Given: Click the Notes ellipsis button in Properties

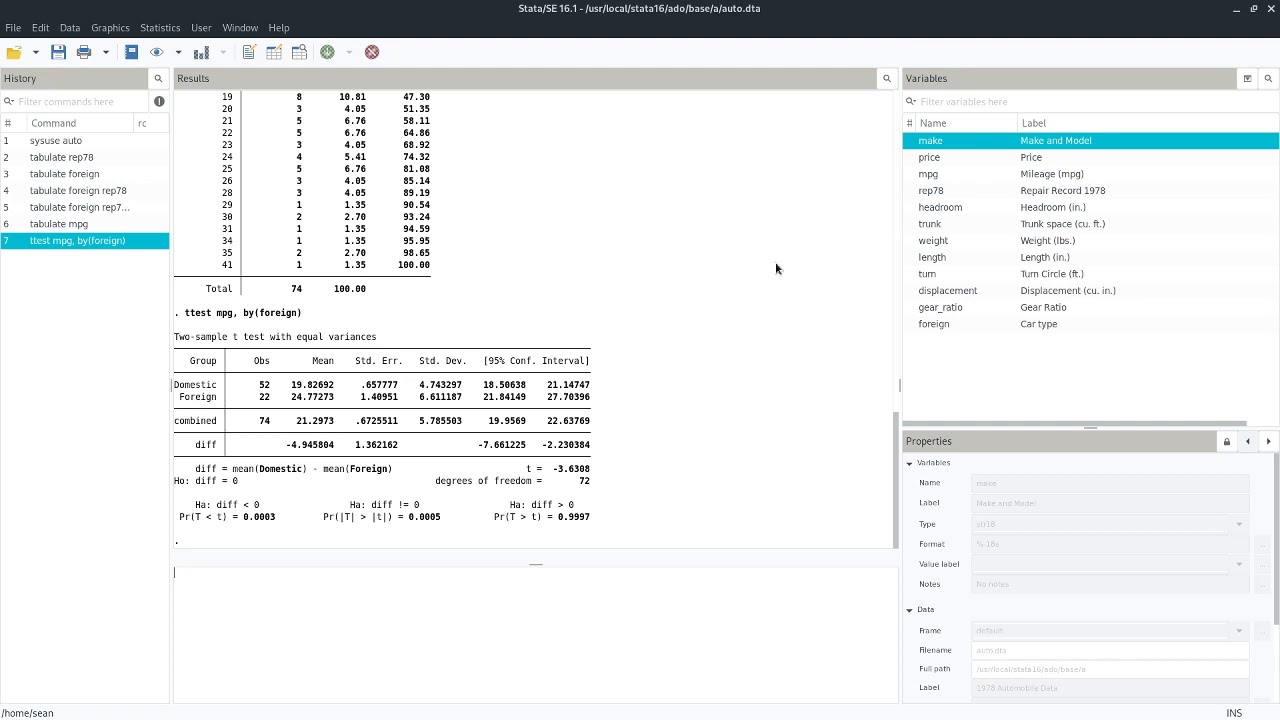Looking at the screenshot, I should pos(1262,584).
